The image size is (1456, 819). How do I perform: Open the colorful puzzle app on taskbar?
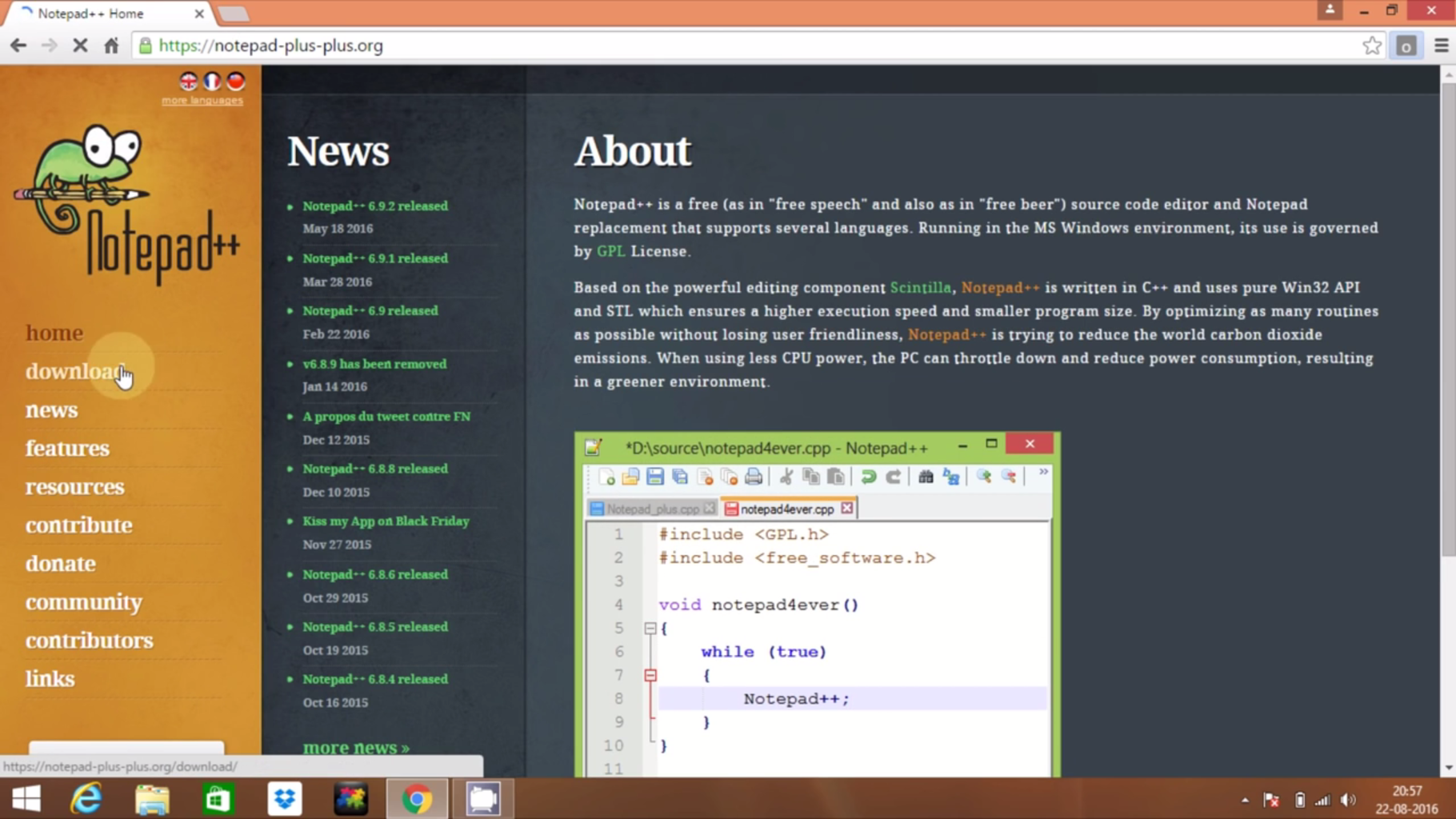click(350, 798)
